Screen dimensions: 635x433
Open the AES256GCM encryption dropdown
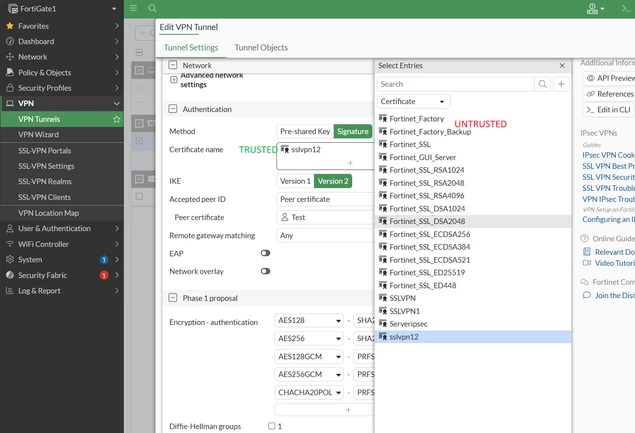[309, 374]
